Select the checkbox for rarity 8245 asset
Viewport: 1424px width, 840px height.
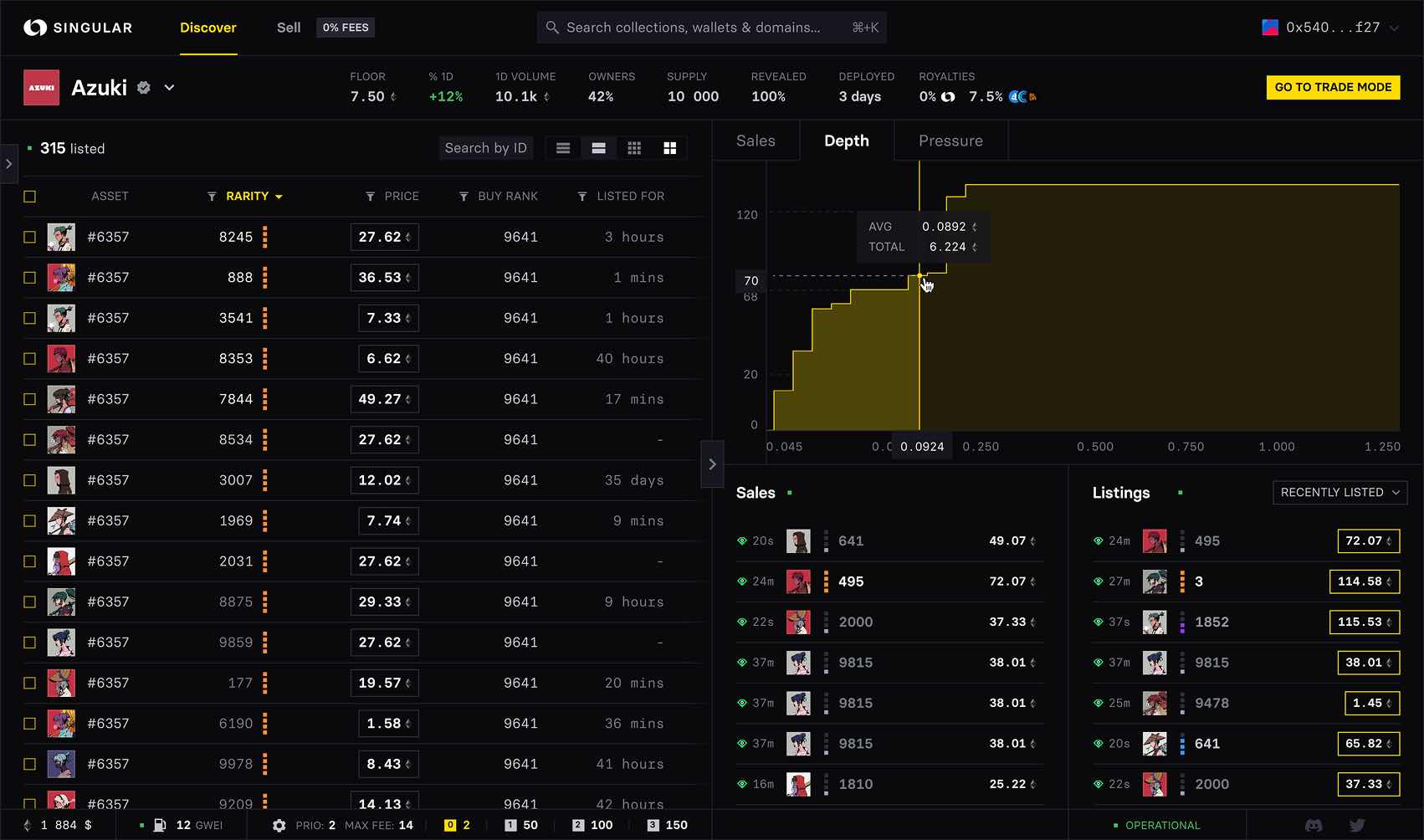pos(30,237)
